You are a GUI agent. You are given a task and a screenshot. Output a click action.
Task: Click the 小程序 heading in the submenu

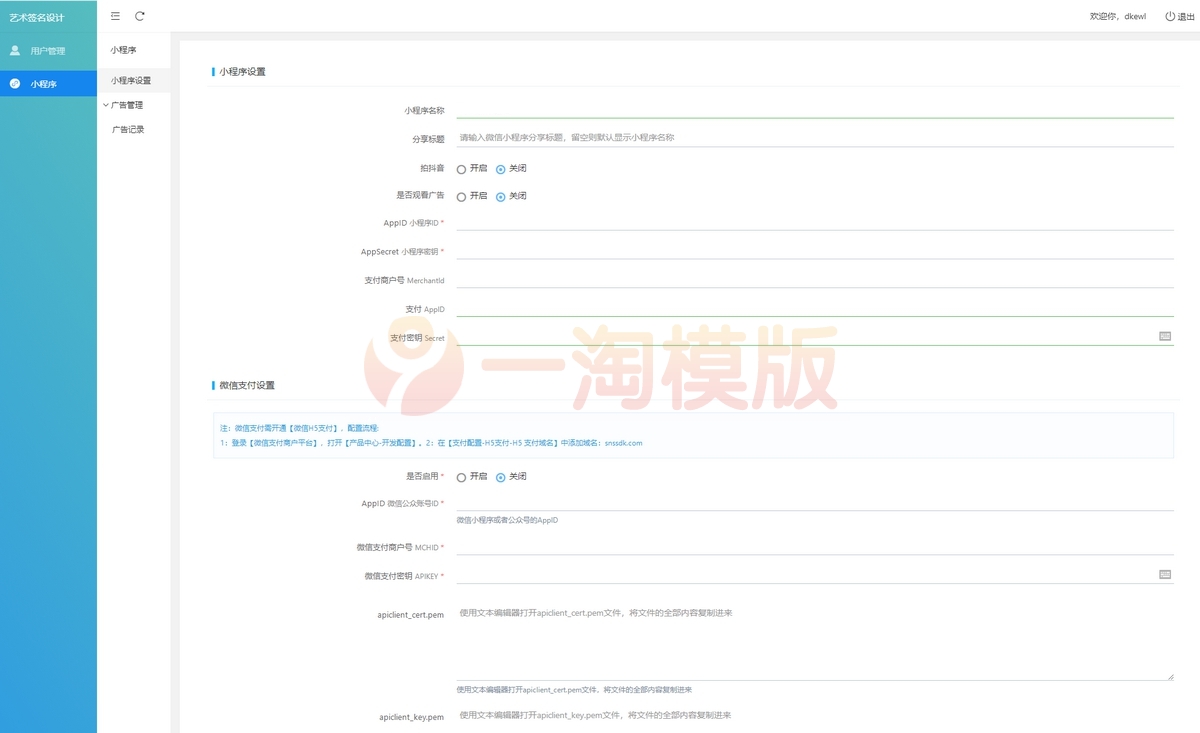pyautogui.click(x=124, y=50)
